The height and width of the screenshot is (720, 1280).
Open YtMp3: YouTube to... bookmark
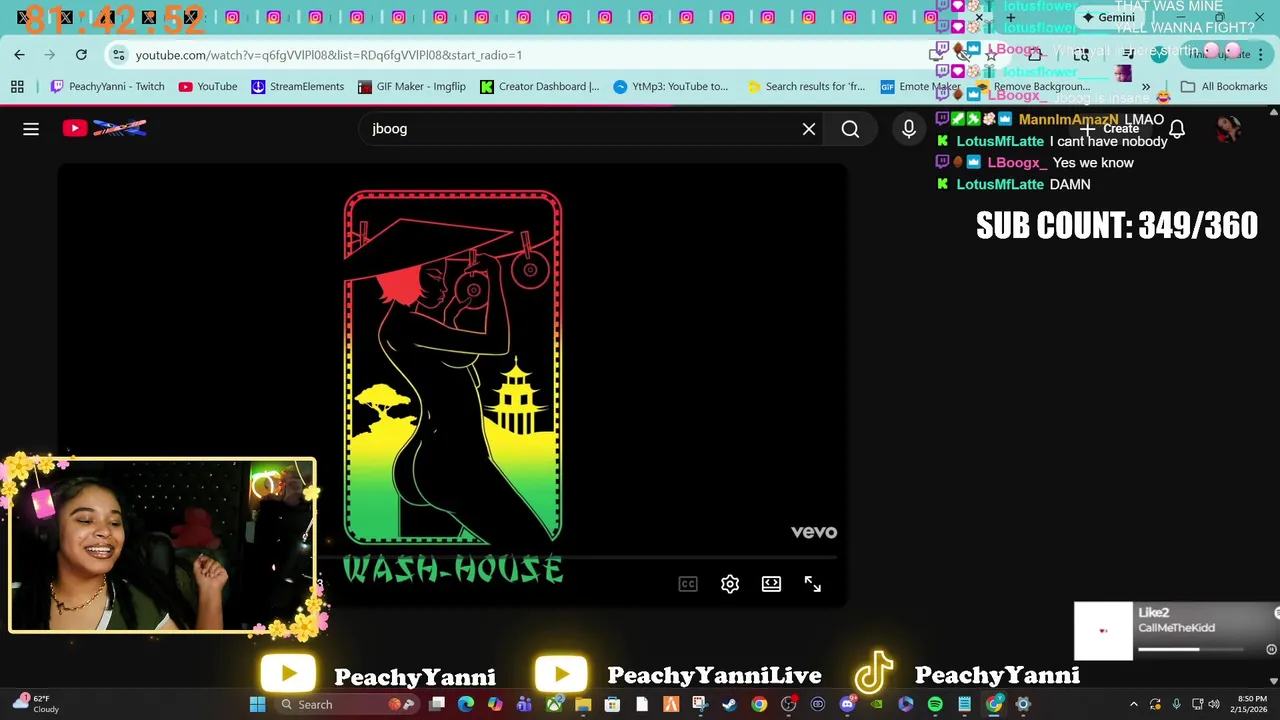click(x=671, y=87)
